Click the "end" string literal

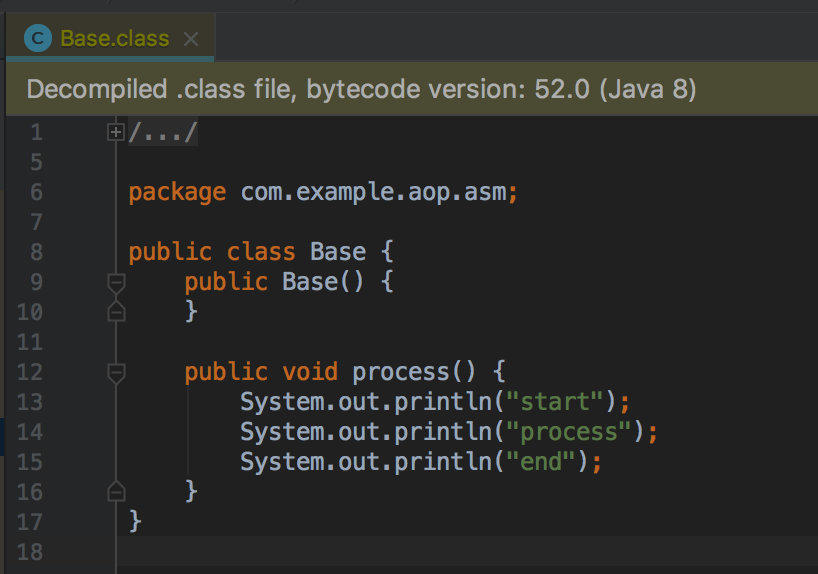point(541,462)
